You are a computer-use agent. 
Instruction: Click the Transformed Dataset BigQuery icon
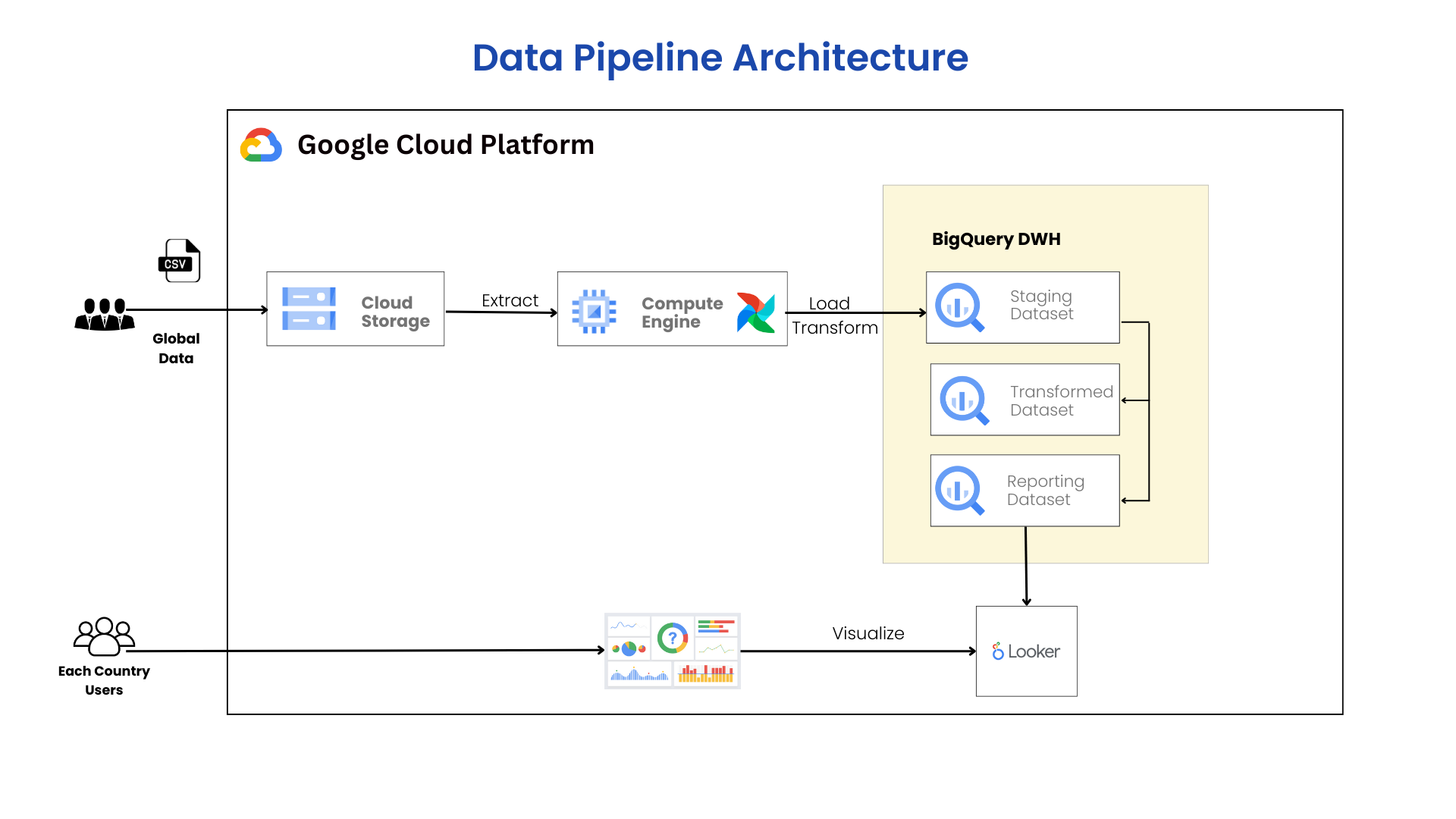(x=964, y=400)
